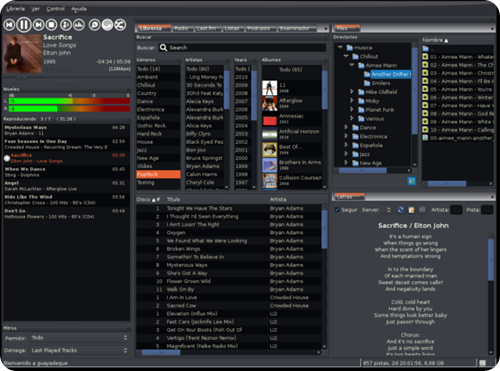Select the Amnesiac album cover

click(x=270, y=119)
